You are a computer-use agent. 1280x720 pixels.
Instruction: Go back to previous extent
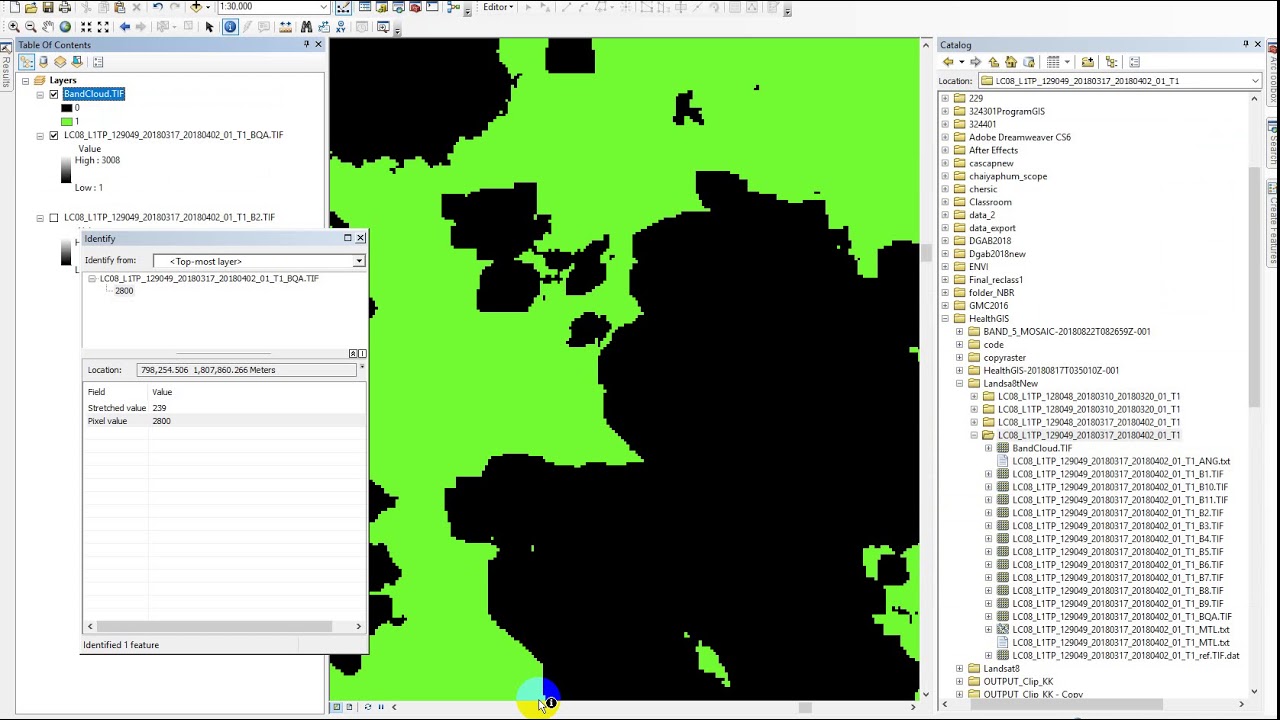coord(125,27)
